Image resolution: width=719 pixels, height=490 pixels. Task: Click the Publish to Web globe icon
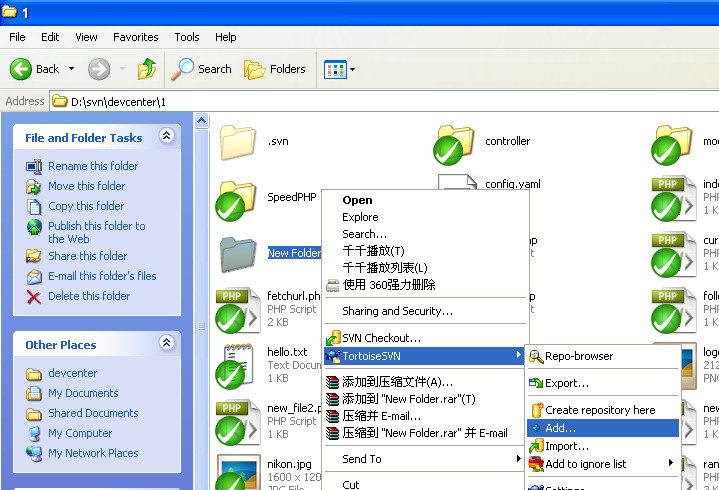(x=34, y=227)
